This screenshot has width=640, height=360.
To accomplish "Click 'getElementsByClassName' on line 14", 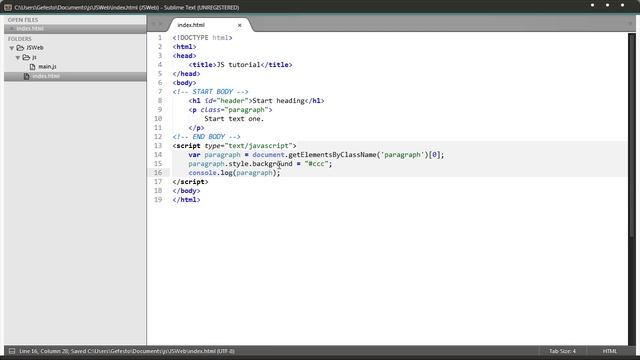I will [x=332, y=155].
